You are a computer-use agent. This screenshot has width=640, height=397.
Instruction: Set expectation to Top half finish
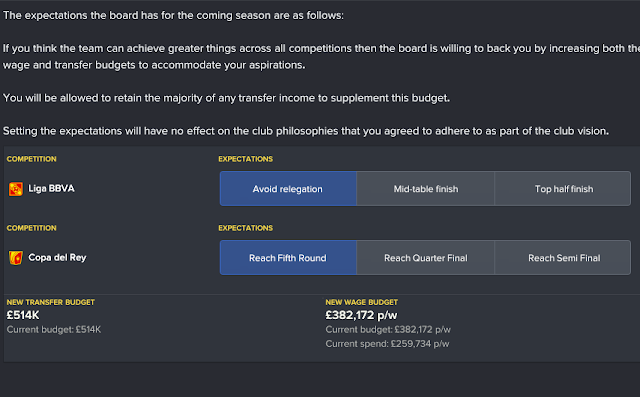pyautogui.click(x=563, y=189)
